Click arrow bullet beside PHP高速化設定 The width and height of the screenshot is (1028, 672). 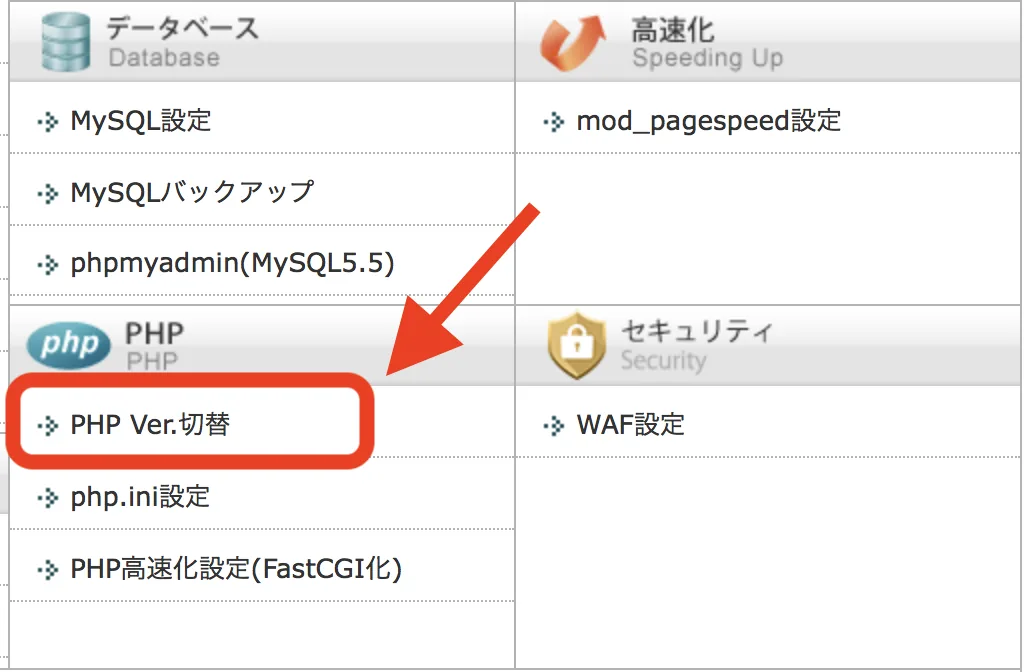(47, 570)
